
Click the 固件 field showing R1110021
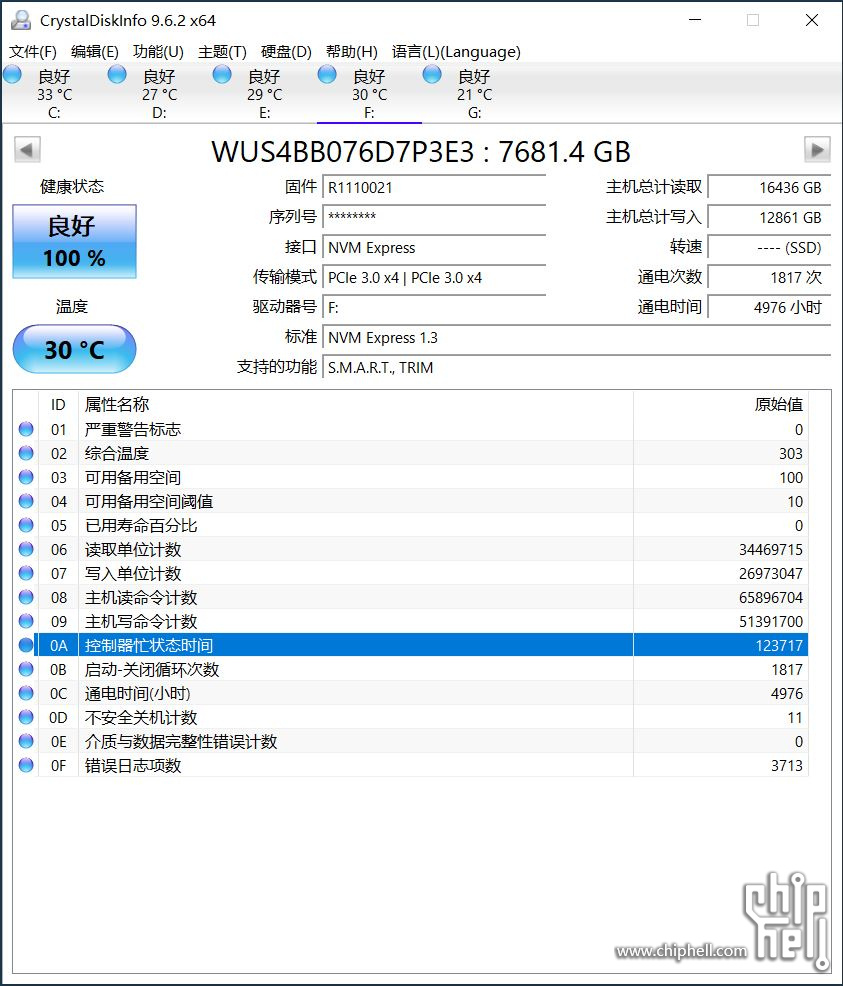pyautogui.click(x=434, y=187)
